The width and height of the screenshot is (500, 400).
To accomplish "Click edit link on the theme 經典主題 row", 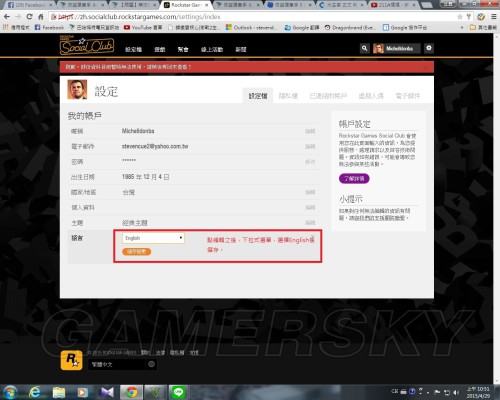I will [x=310, y=223].
